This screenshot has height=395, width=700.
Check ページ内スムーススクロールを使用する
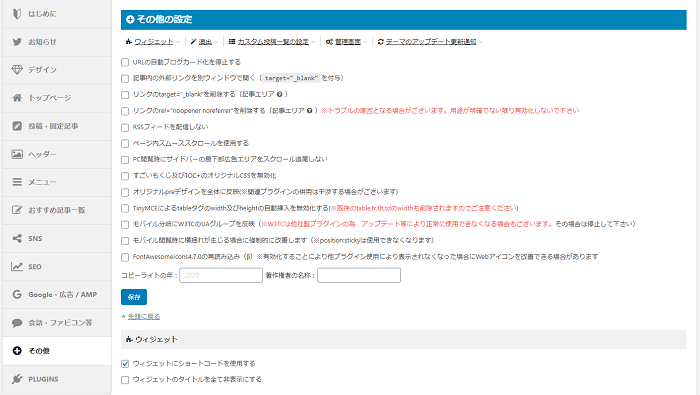(125, 144)
